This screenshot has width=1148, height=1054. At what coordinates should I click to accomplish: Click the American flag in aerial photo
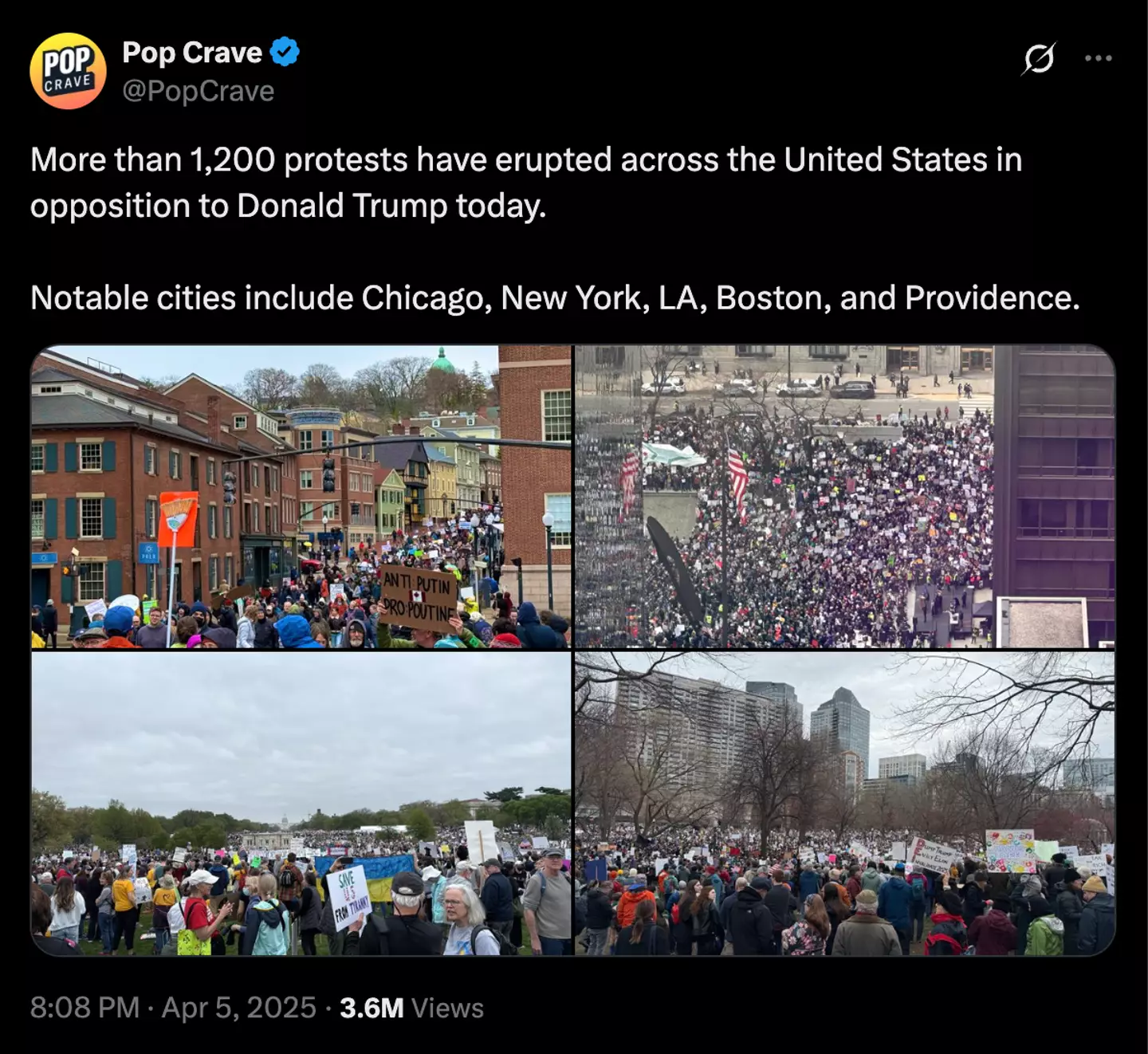click(x=737, y=481)
